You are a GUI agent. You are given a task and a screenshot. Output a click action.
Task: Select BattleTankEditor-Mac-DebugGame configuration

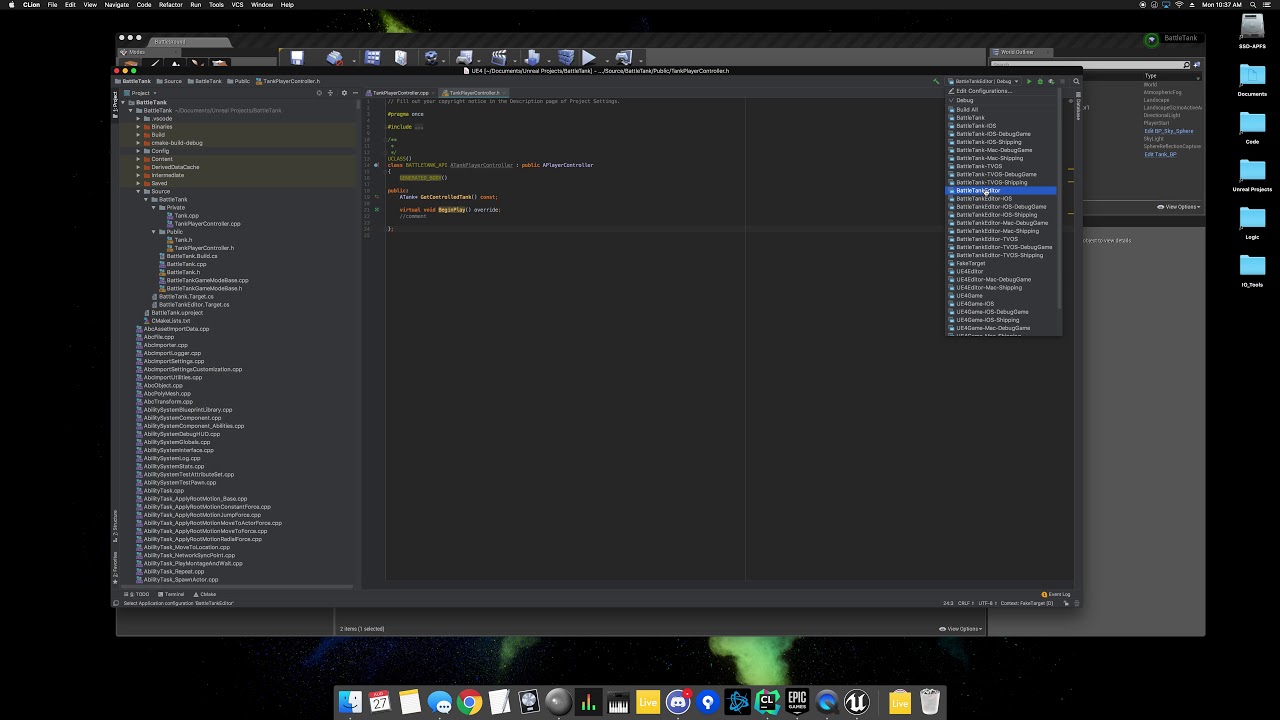coord(1001,223)
